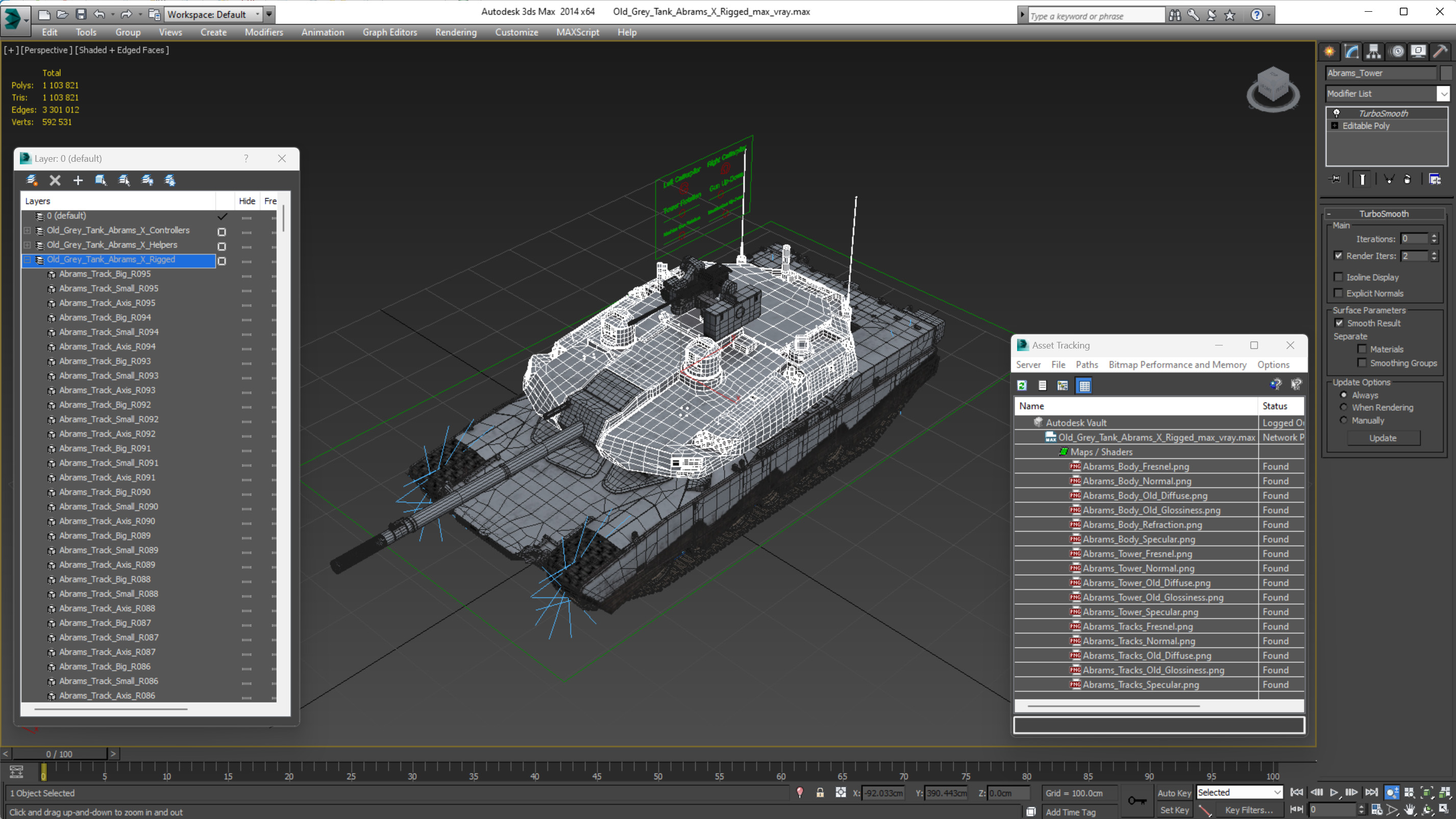
Task: Open the Create command panel tab
Action: pos(1329,52)
